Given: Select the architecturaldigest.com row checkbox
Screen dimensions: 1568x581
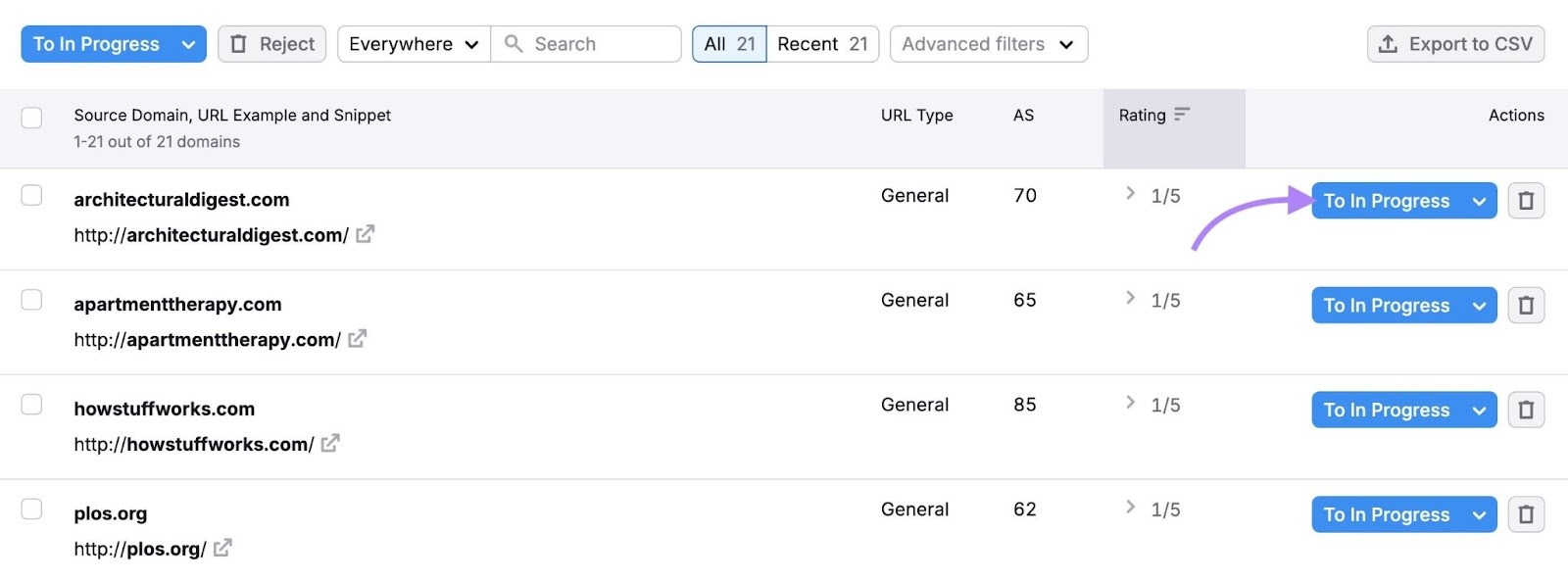Looking at the screenshot, I should coord(31,195).
